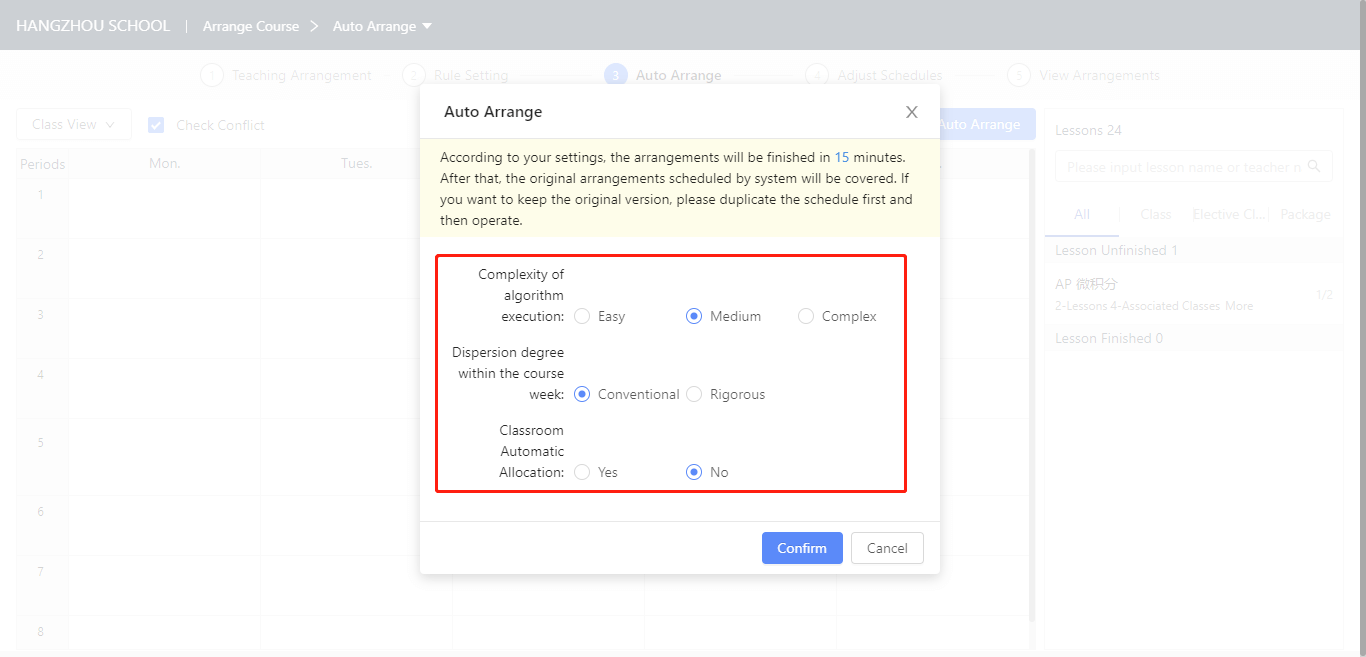Click the Cancel button
Screen dimensions: 1366x657
pos(887,548)
